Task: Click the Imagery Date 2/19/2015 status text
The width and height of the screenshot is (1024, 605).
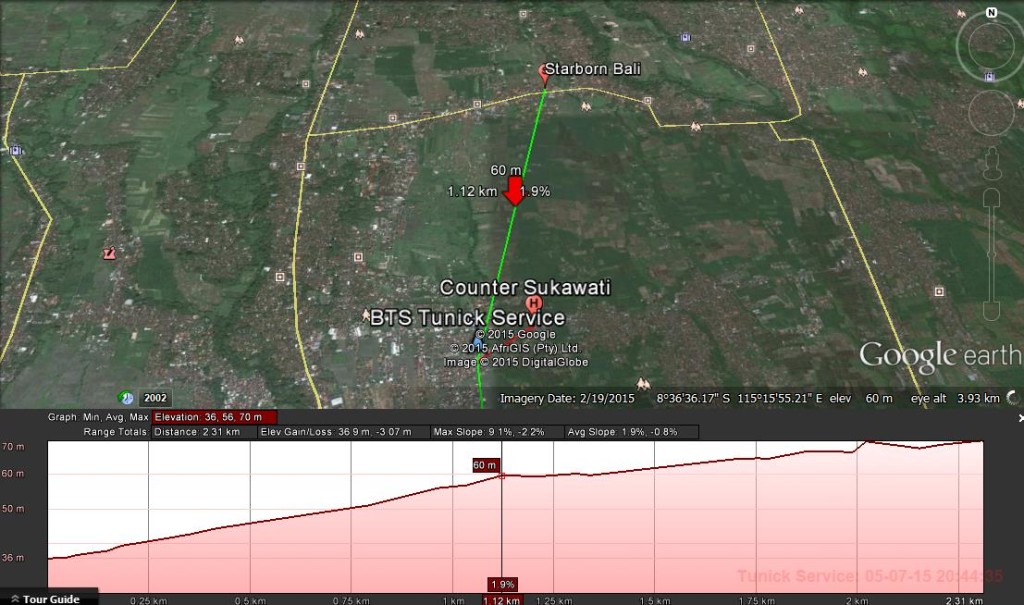Action: tap(567, 398)
